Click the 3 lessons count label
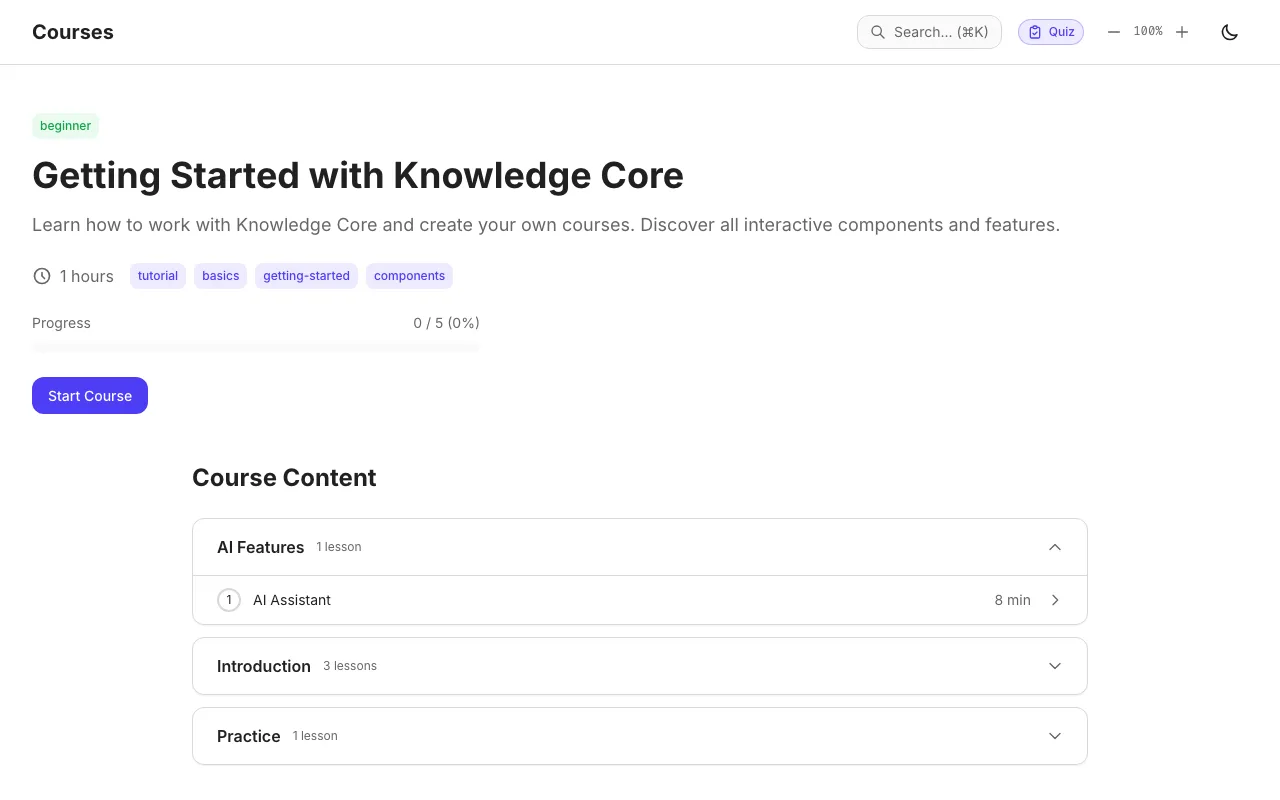1280x800 pixels. (350, 666)
